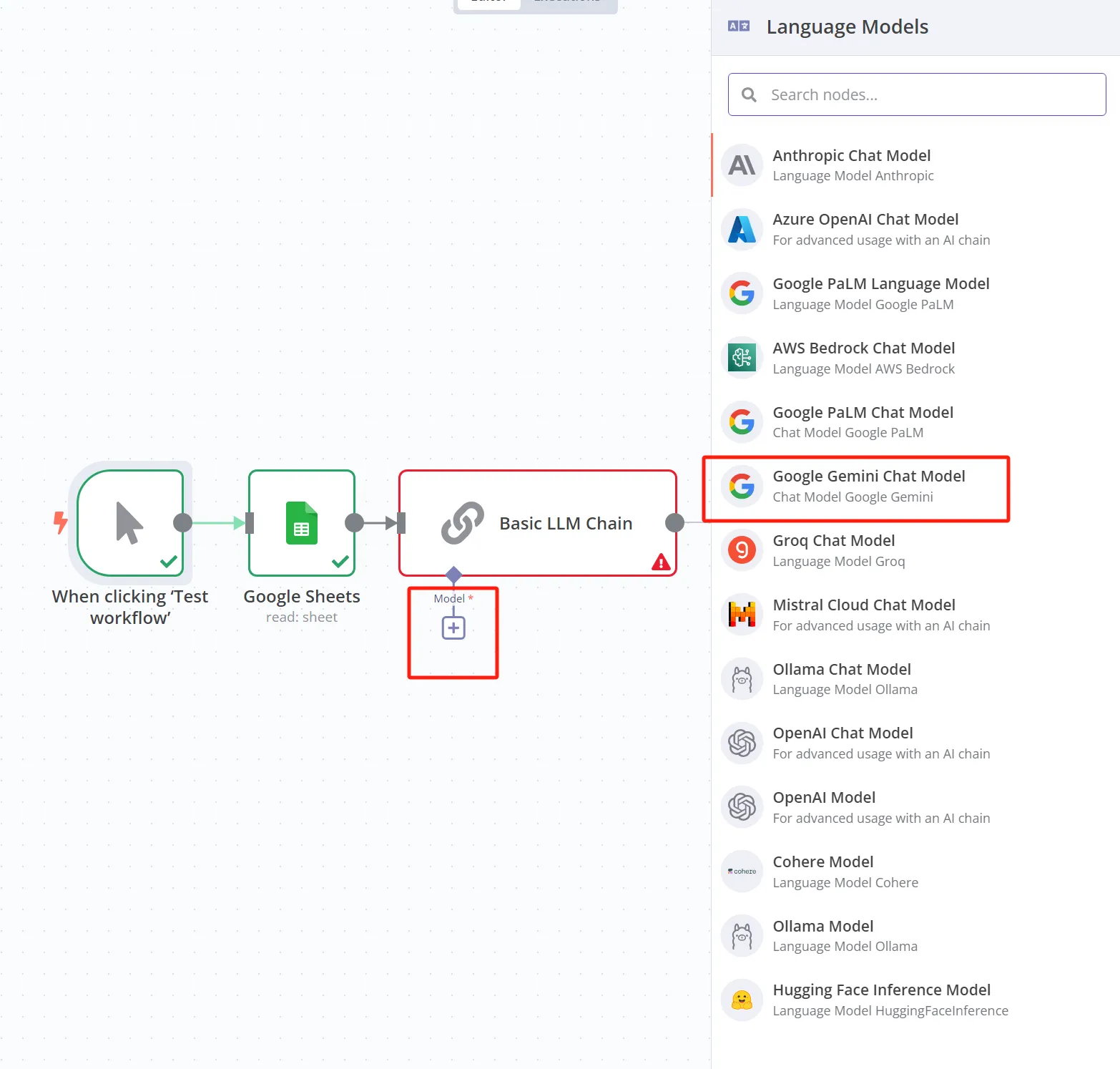Click the Google Gemini Chat Model icon
Screen dimensions: 1120x1069
coord(742,487)
